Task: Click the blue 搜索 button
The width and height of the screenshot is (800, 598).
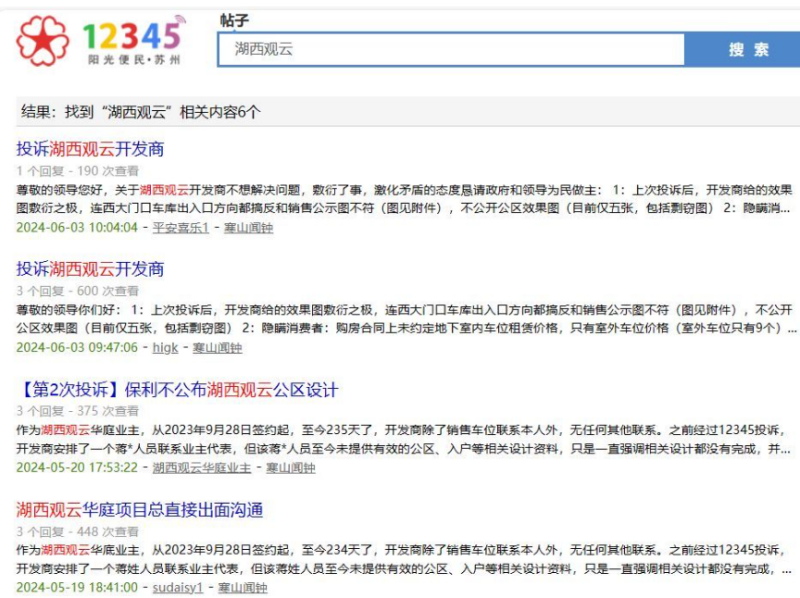Action: [748, 49]
